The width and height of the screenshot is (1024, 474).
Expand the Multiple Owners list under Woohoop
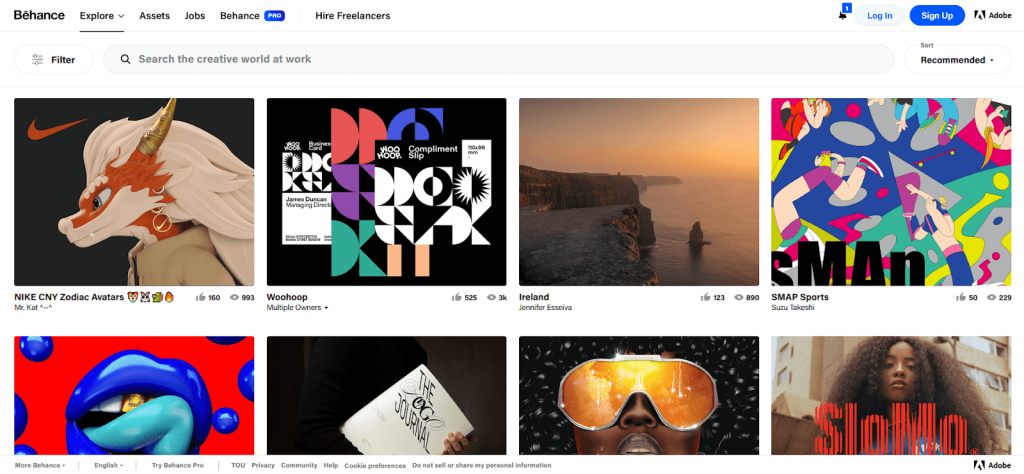(x=297, y=308)
